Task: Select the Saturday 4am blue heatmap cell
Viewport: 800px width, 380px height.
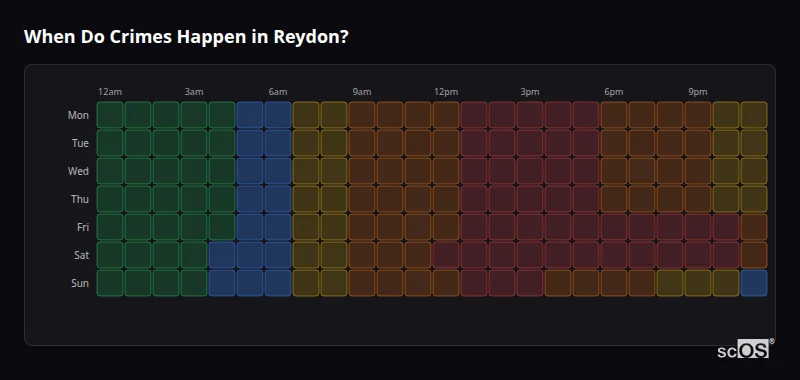Action: [222, 255]
